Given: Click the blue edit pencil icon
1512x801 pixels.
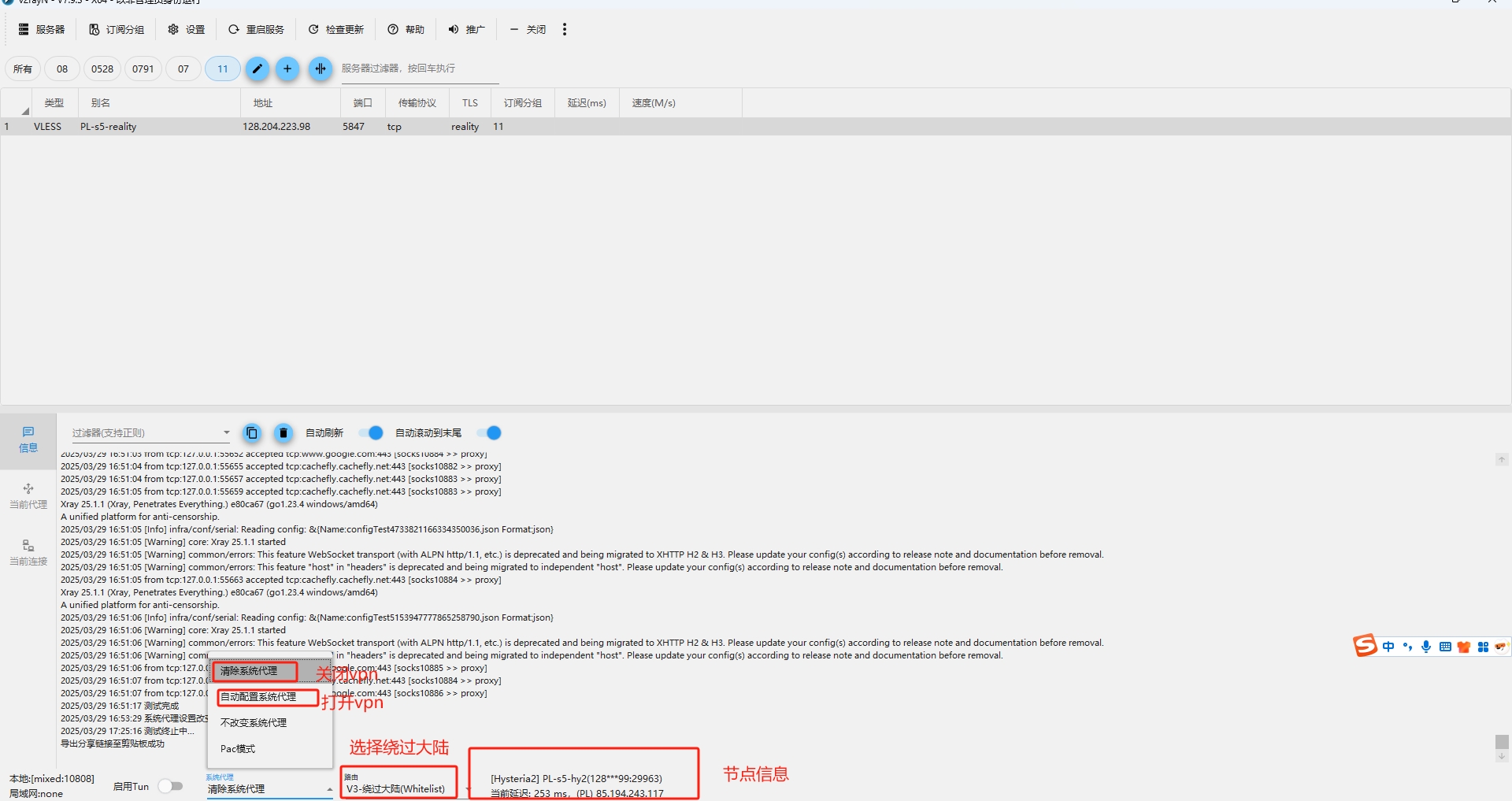Looking at the screenshot, I should coord(257,69).
